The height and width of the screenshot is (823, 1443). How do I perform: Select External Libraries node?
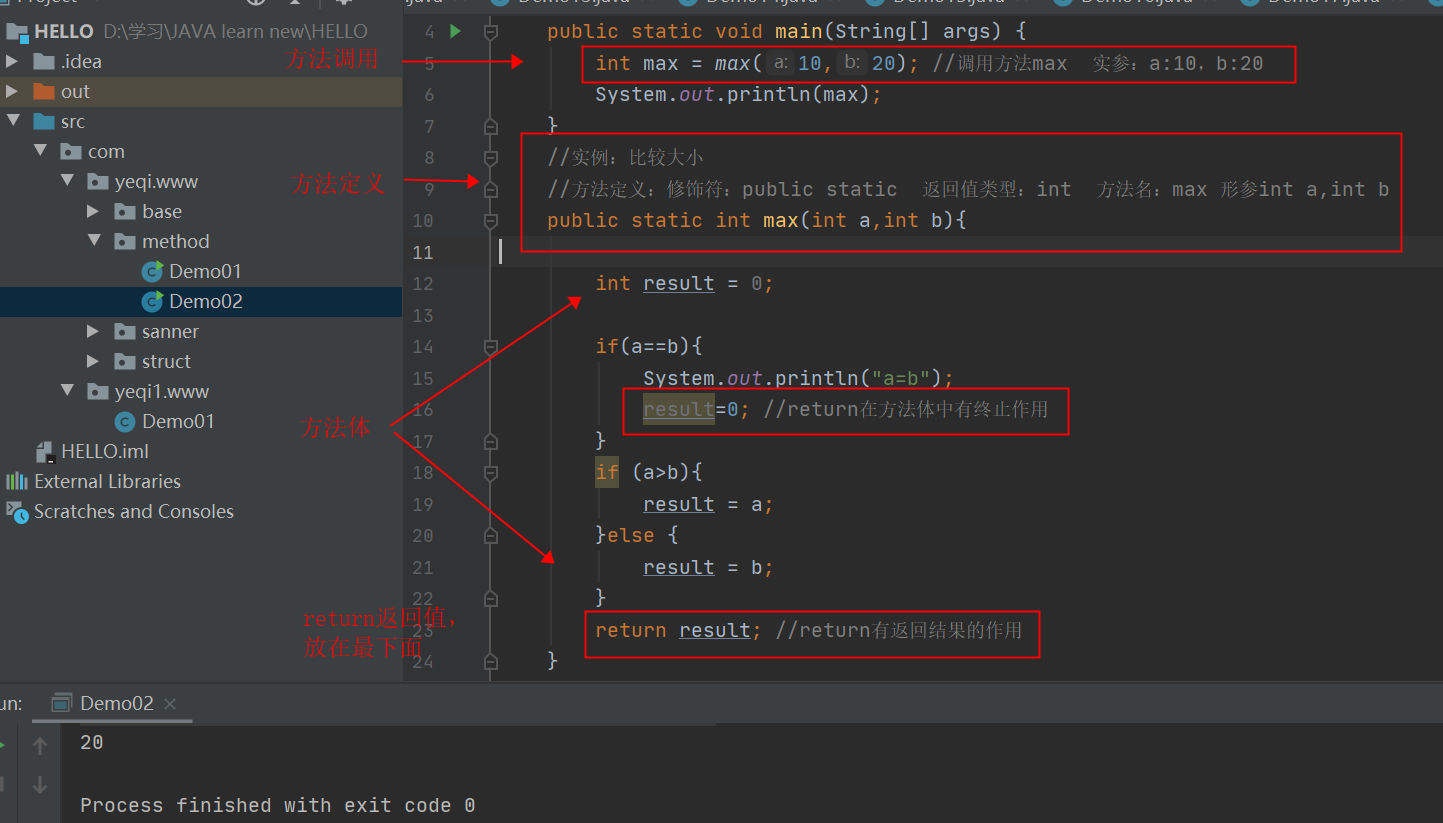click(201, 481)
